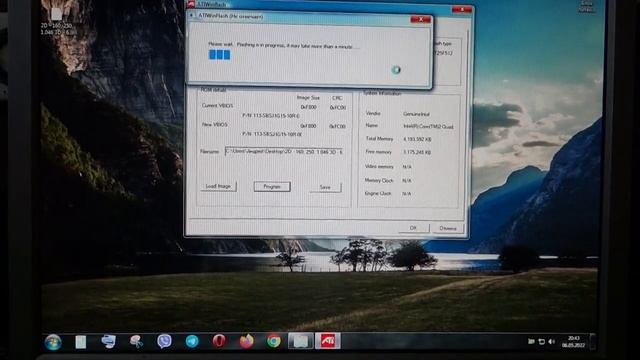Image resolution: width=640 pixels, height=360 pixels.
Task: Click the 'Engine Clock' label
Action: (x=378, y=193)
